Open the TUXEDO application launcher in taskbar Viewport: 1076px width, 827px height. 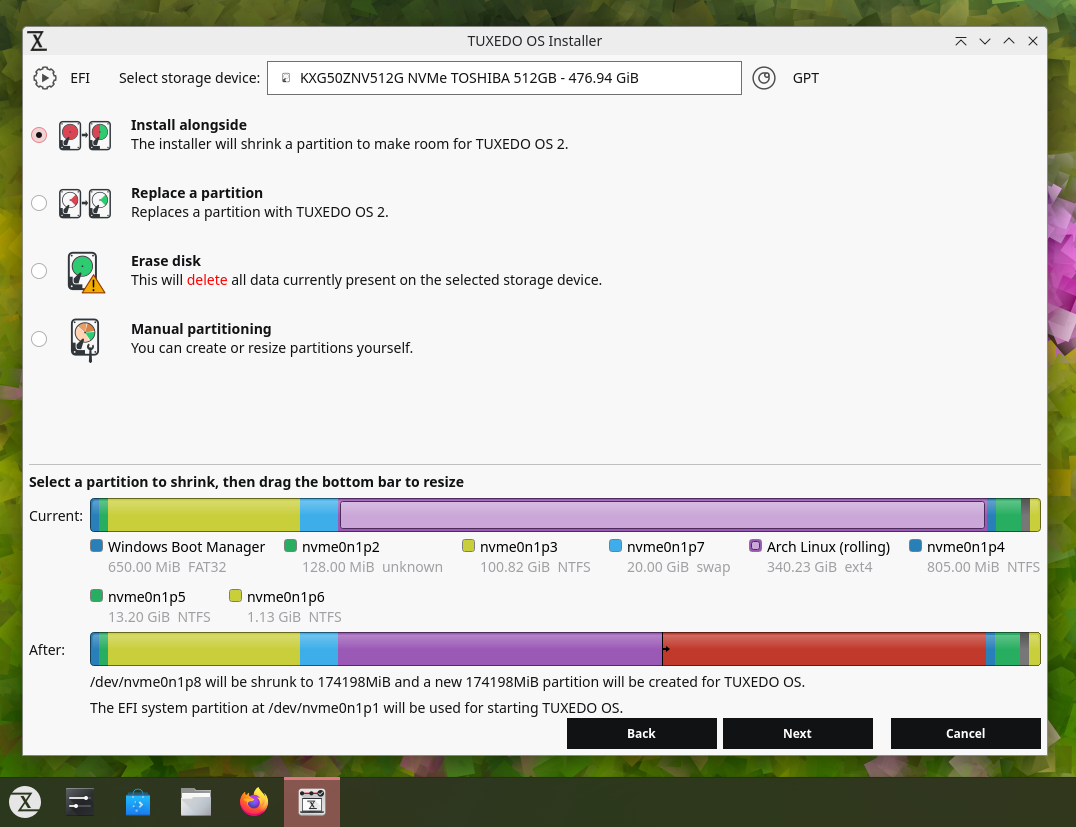coord(25,802)
